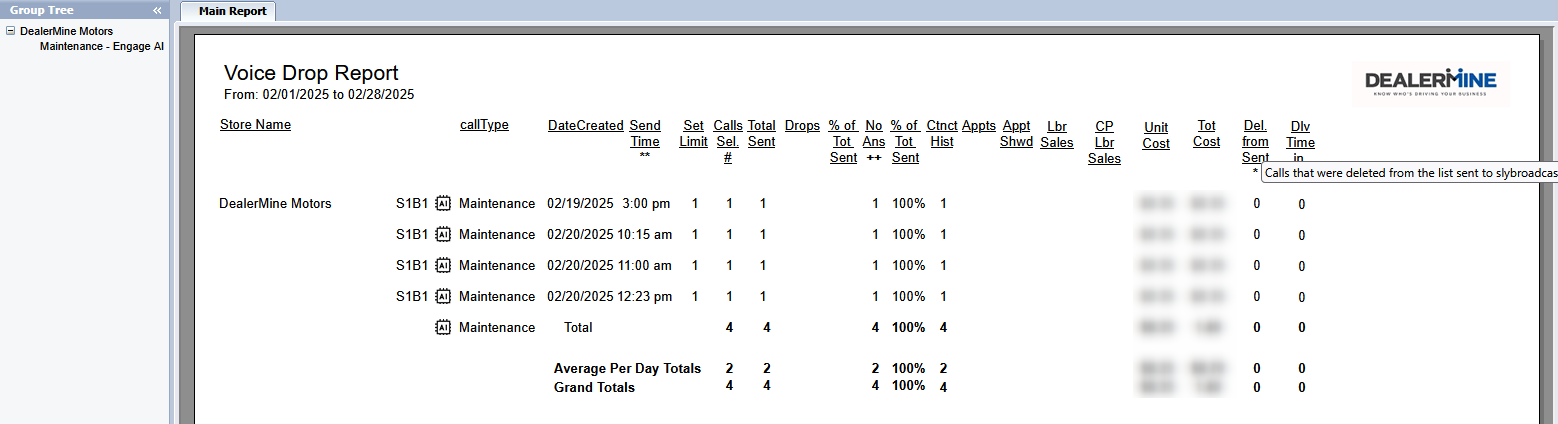Click the DateCreated column header
Viewport: 1558px width, 424px height.
pyautogui.click(x=586, y=125)
